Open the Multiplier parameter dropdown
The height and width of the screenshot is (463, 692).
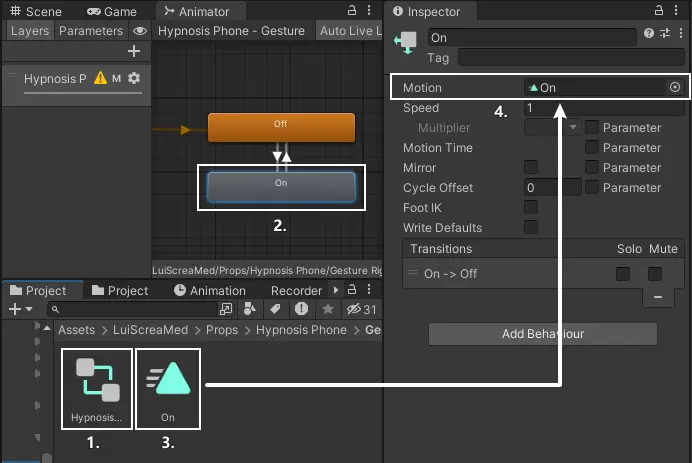[x=552, y=128]
